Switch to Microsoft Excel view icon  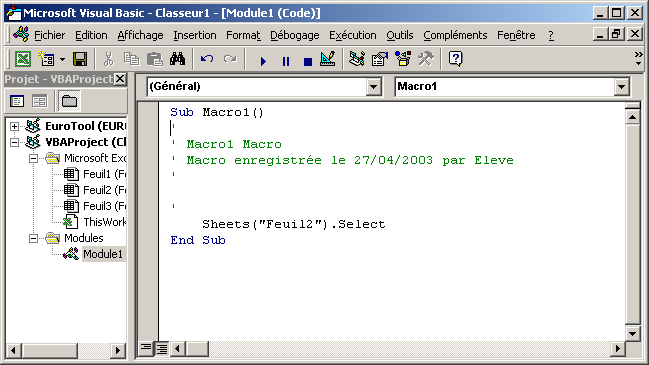coord(23,59)
